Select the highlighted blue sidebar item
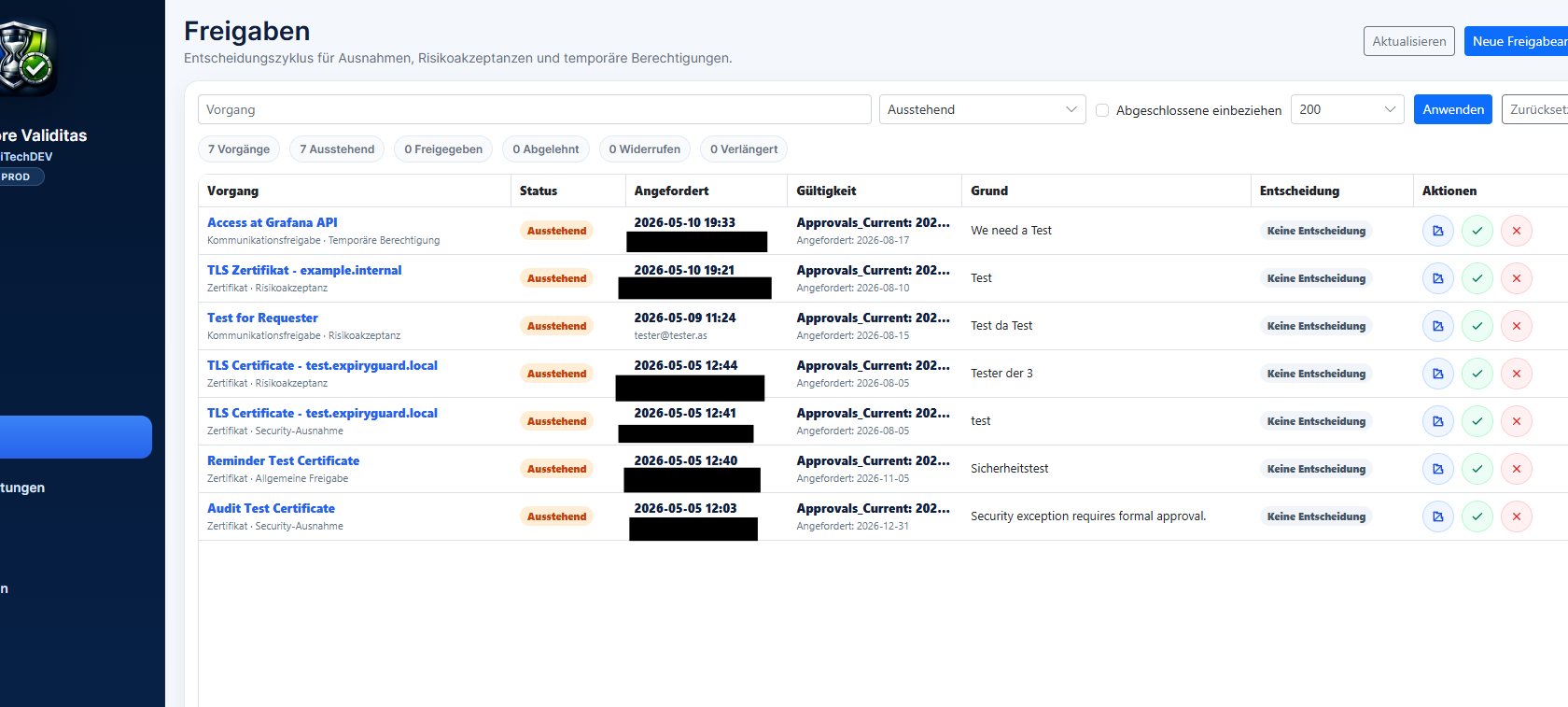 (75, 437)
